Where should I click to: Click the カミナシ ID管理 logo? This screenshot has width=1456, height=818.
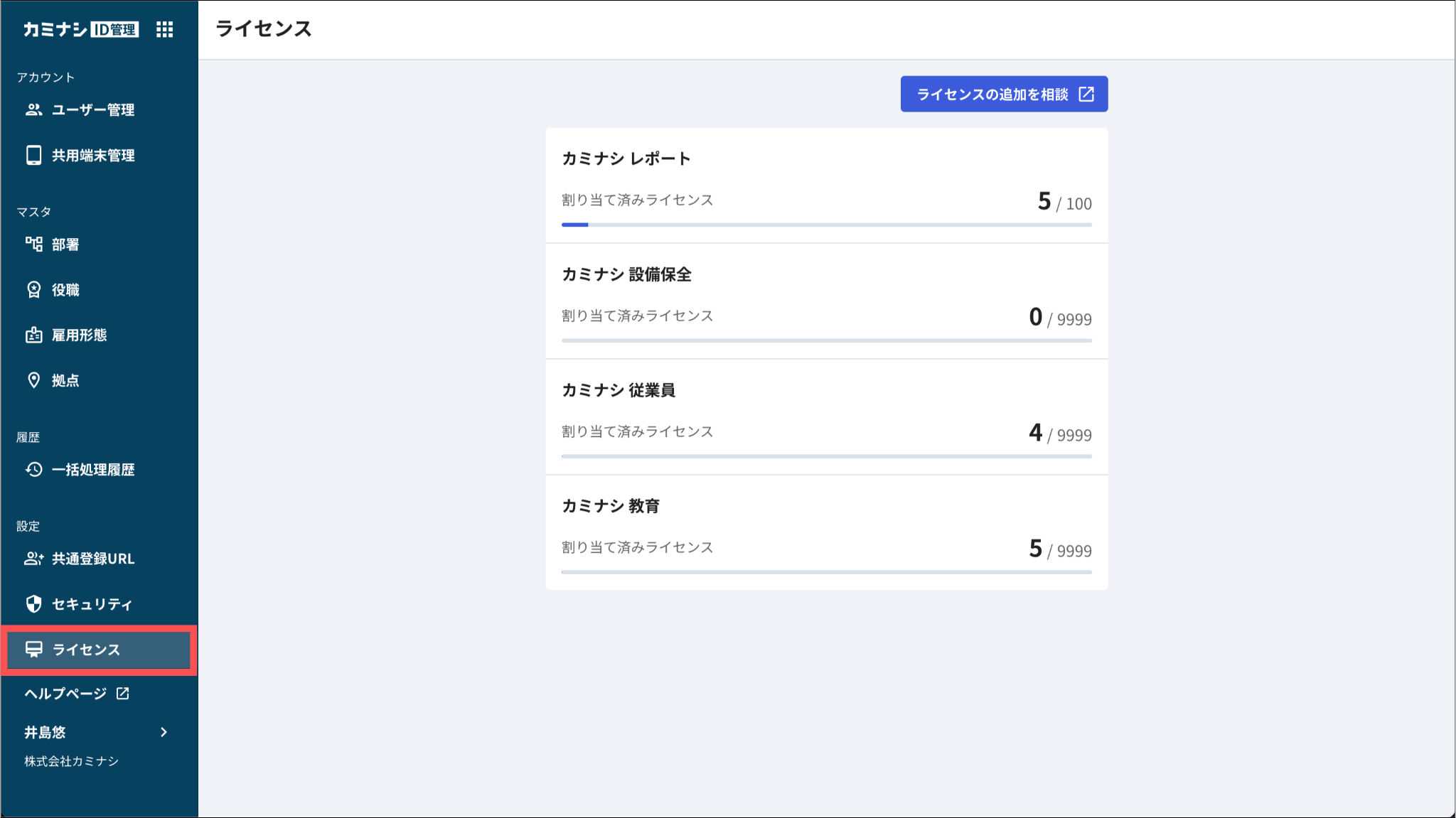pyautogui.click(x=80, y=29)
